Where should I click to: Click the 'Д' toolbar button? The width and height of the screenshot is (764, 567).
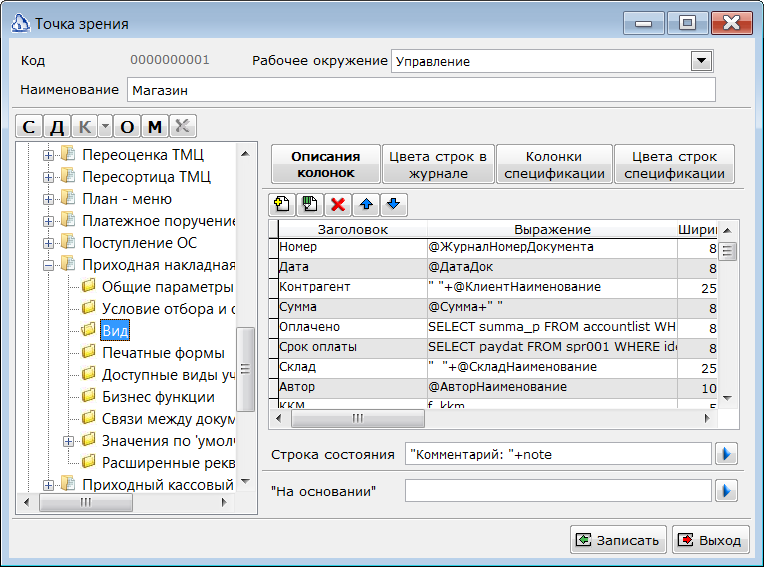pos(57,127)
